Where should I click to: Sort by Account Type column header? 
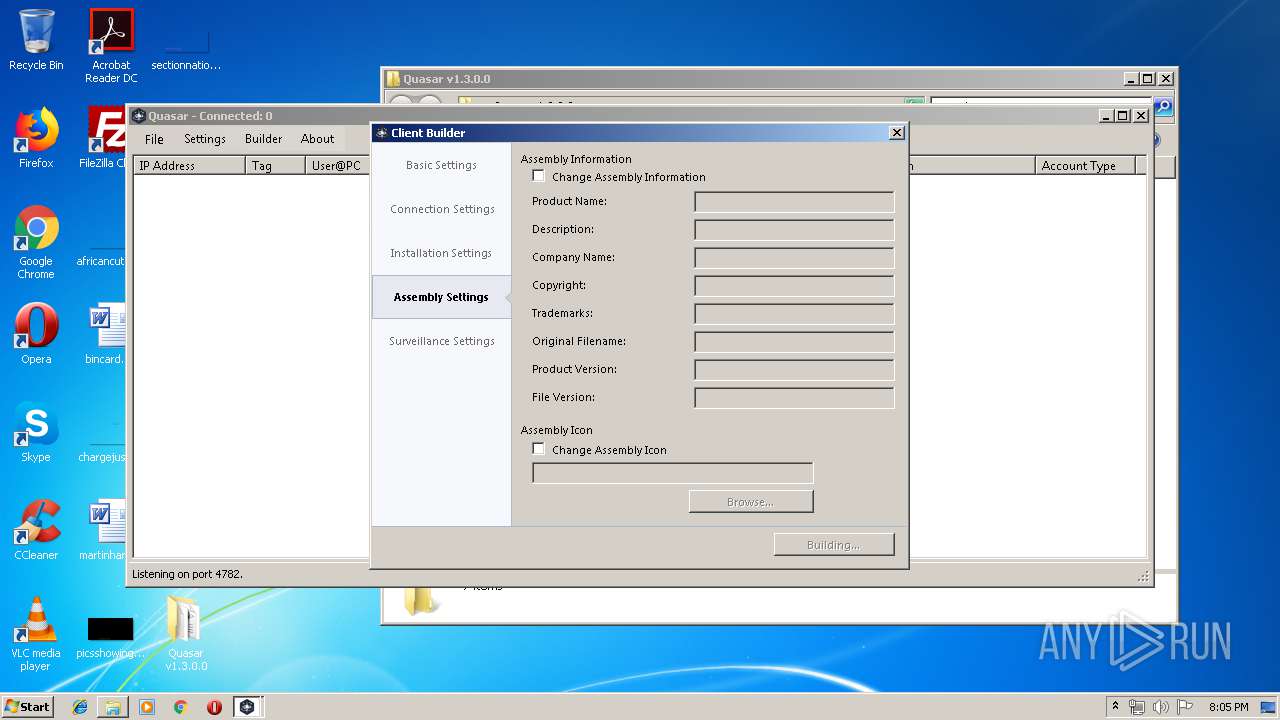(1086, 165)
